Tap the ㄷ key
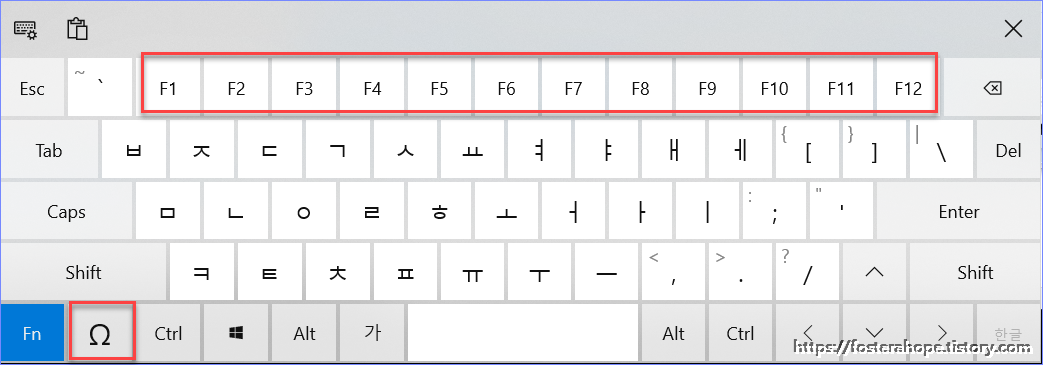 [269, 151]
